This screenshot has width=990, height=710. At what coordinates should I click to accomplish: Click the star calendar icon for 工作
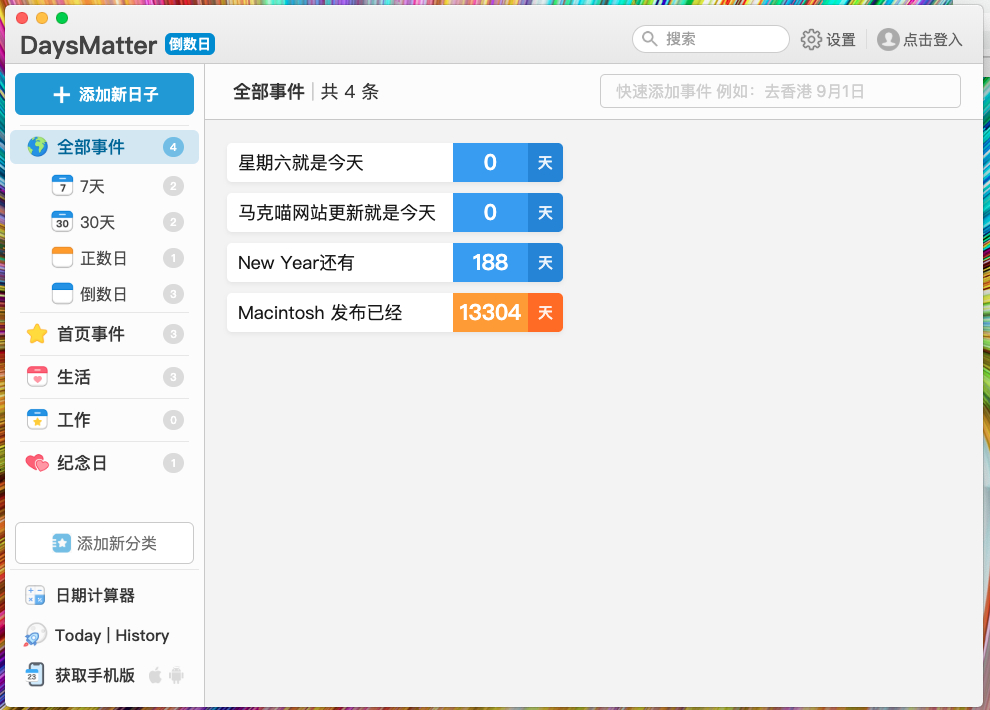[x=37, y=420]
